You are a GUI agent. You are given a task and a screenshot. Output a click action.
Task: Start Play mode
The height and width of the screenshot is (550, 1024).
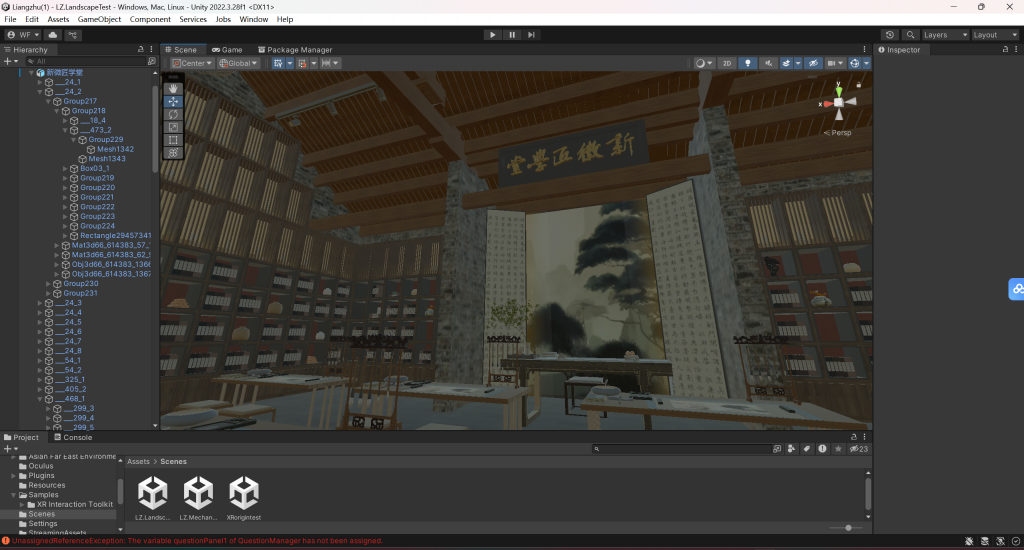point(492,35)
